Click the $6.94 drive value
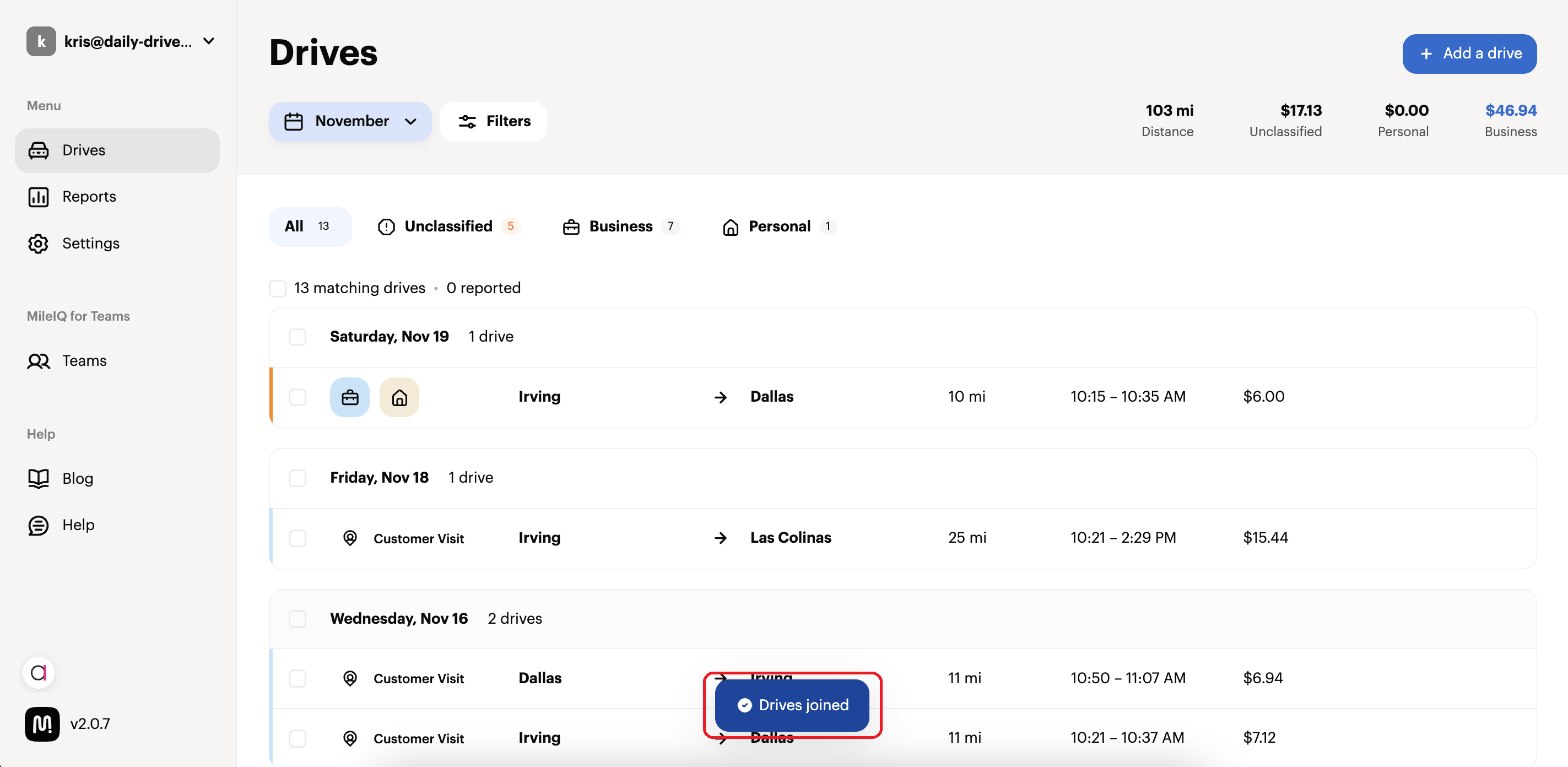The height and width of the screenshot is (767, 1568). (1262, 678)
